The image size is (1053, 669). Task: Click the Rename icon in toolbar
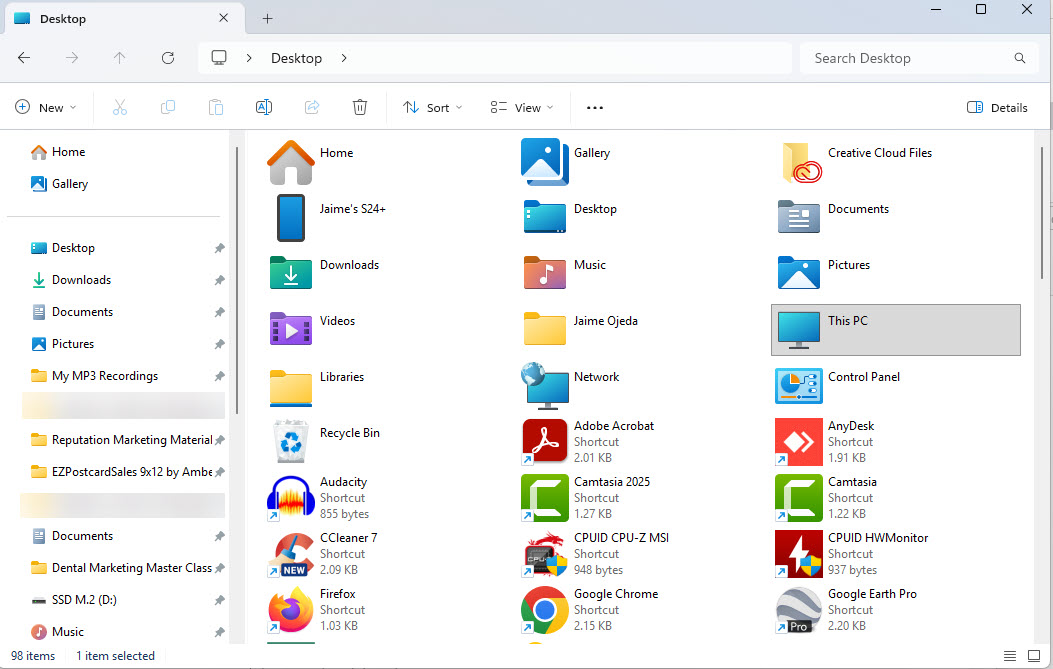(264, 107)
